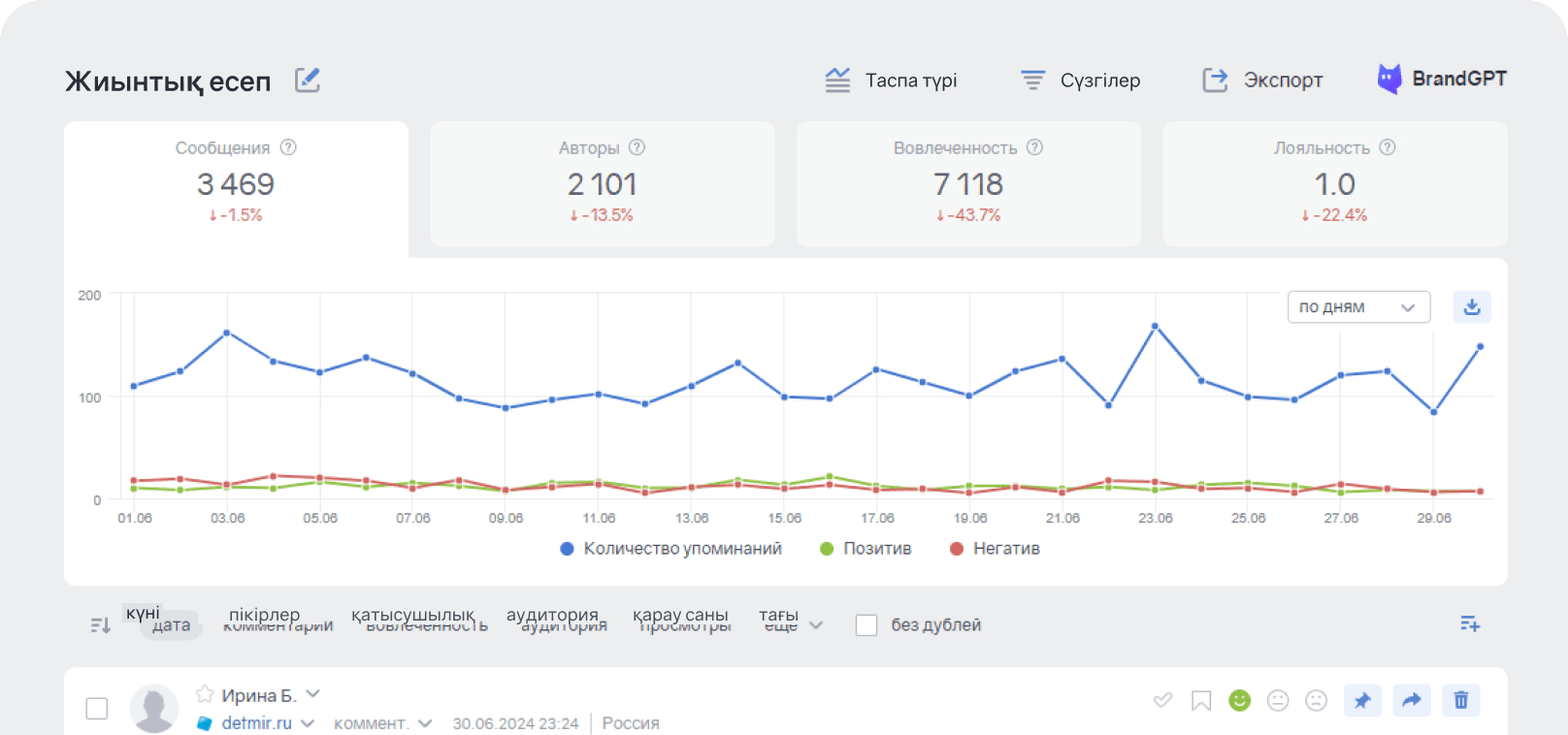Open the Сүзгілер filters panel
The height and width of the screenshot is (735, 1568).
[1080, 80]
